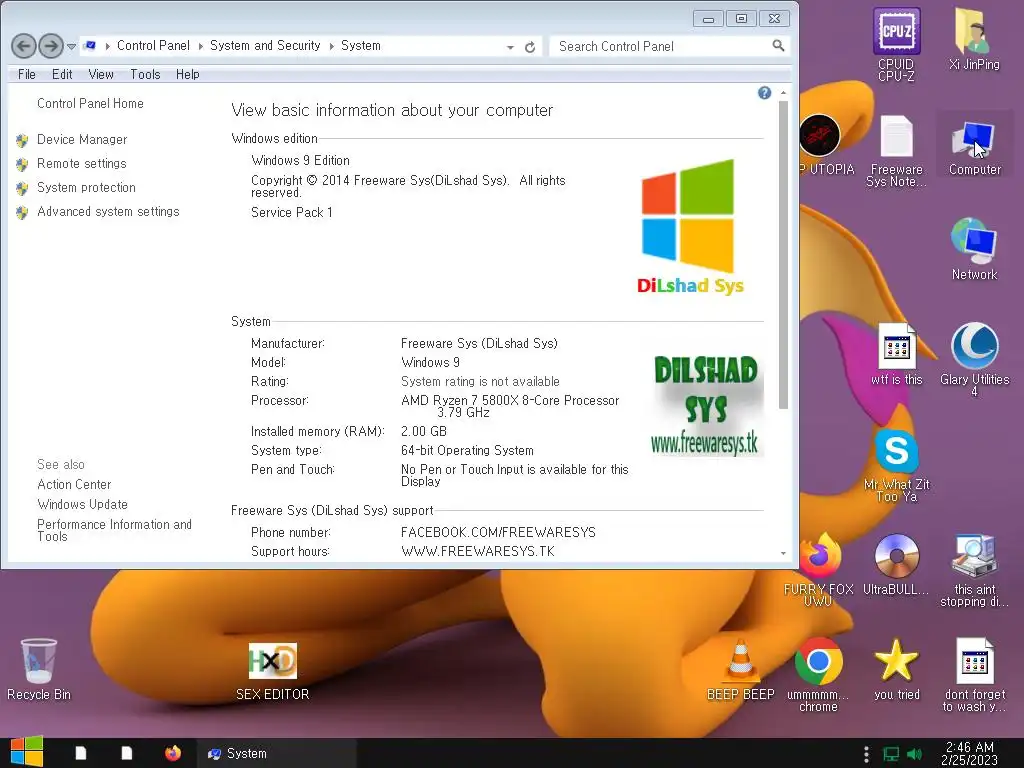Image resolution: width=1024 pixels, height=768 pixels.
Task: Open the View menu
Action: click(x=101, y=74)
